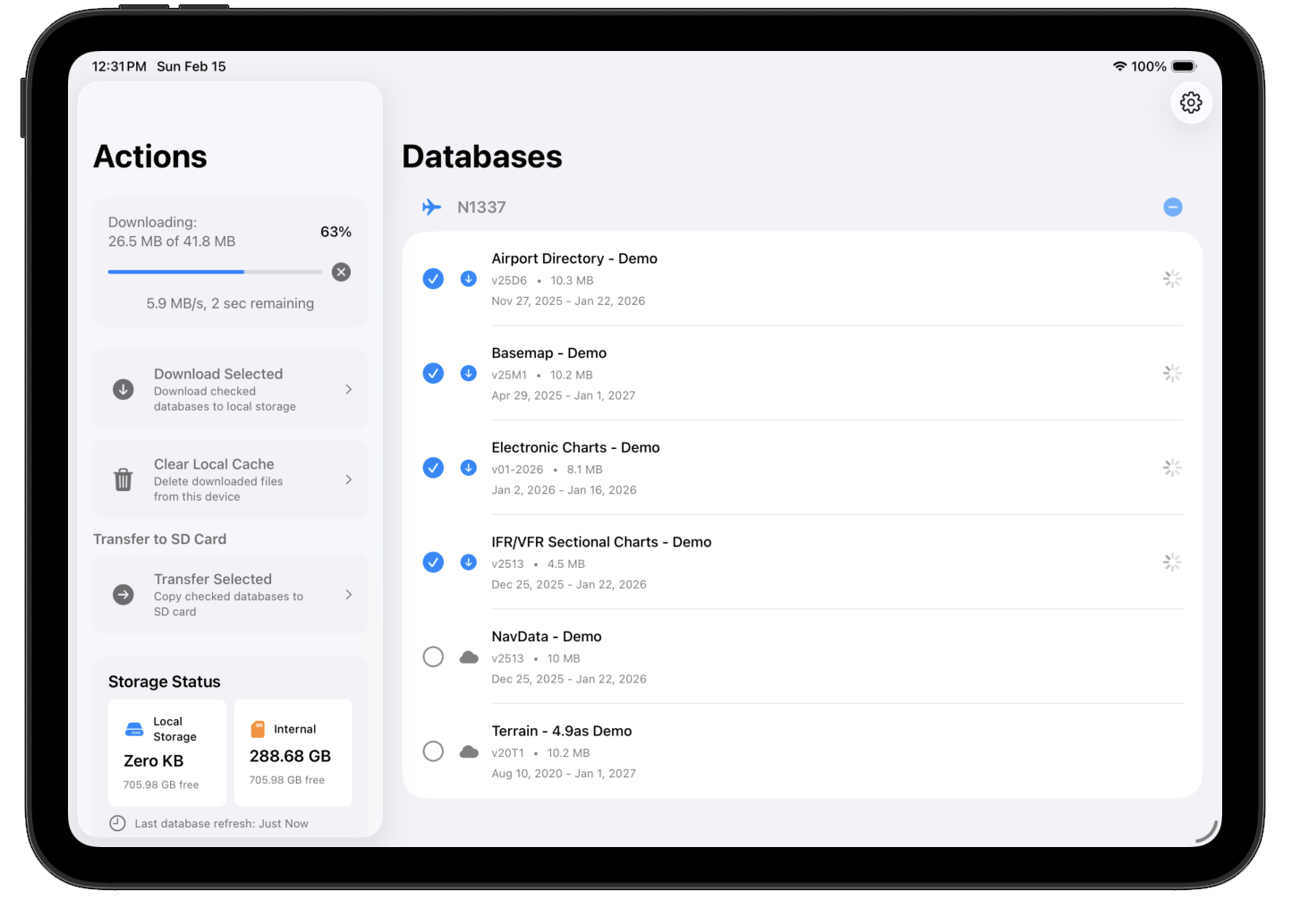
Task: Open the settings gear
Action: point(1191,102)
